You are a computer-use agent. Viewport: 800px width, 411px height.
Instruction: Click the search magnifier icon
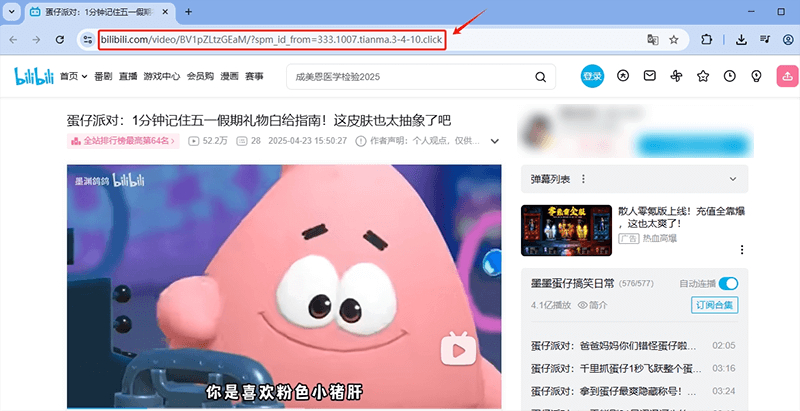point(540,77)
